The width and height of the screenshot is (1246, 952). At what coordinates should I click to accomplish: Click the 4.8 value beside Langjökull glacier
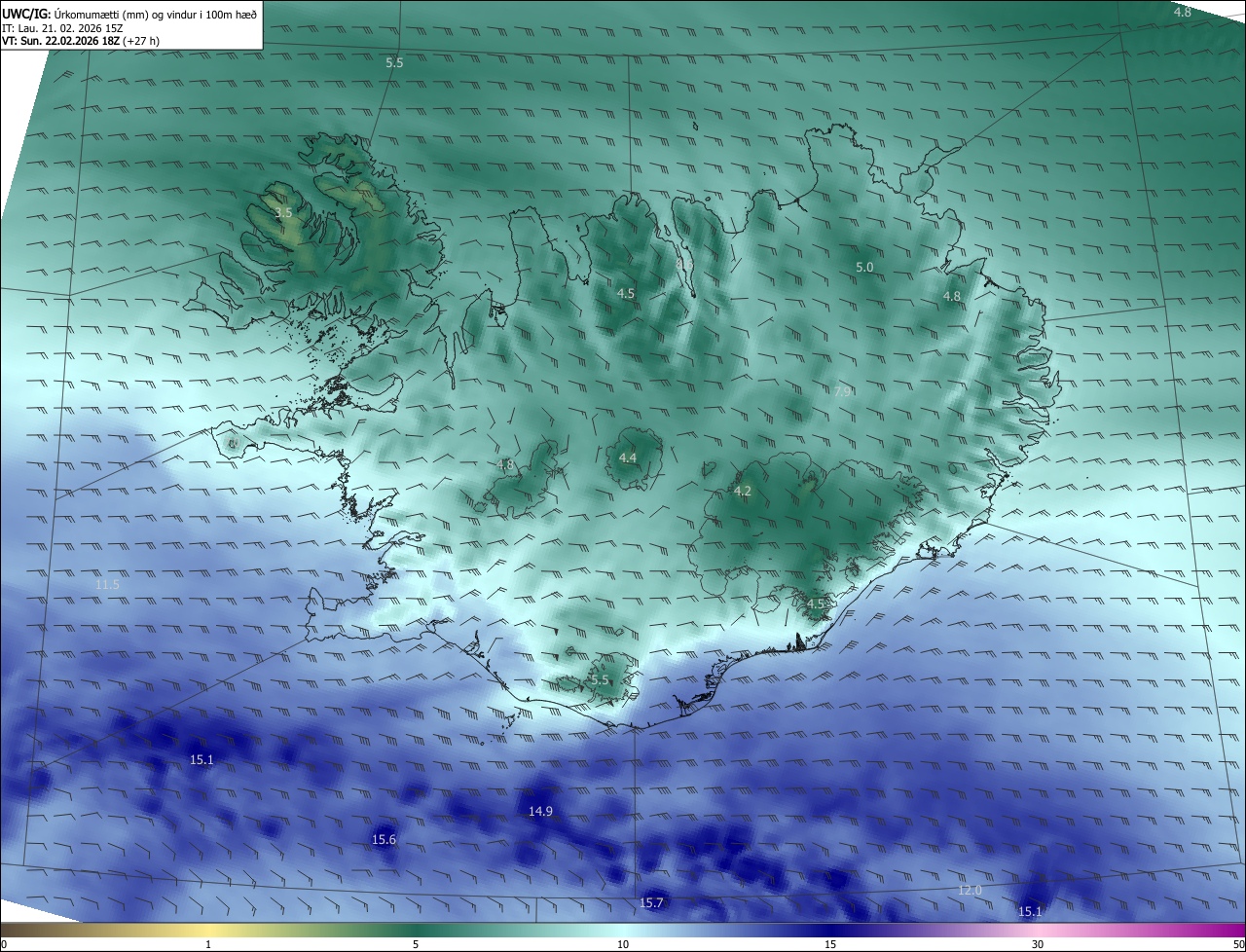pos(505,465)
